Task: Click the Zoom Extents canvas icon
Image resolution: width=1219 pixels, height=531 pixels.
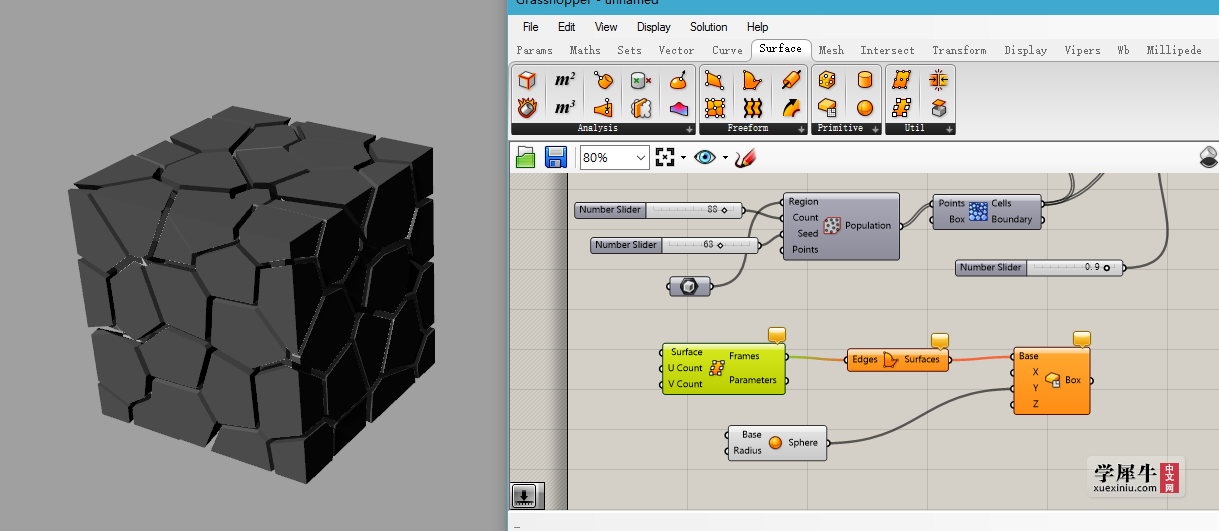Action: click(665, 157)
